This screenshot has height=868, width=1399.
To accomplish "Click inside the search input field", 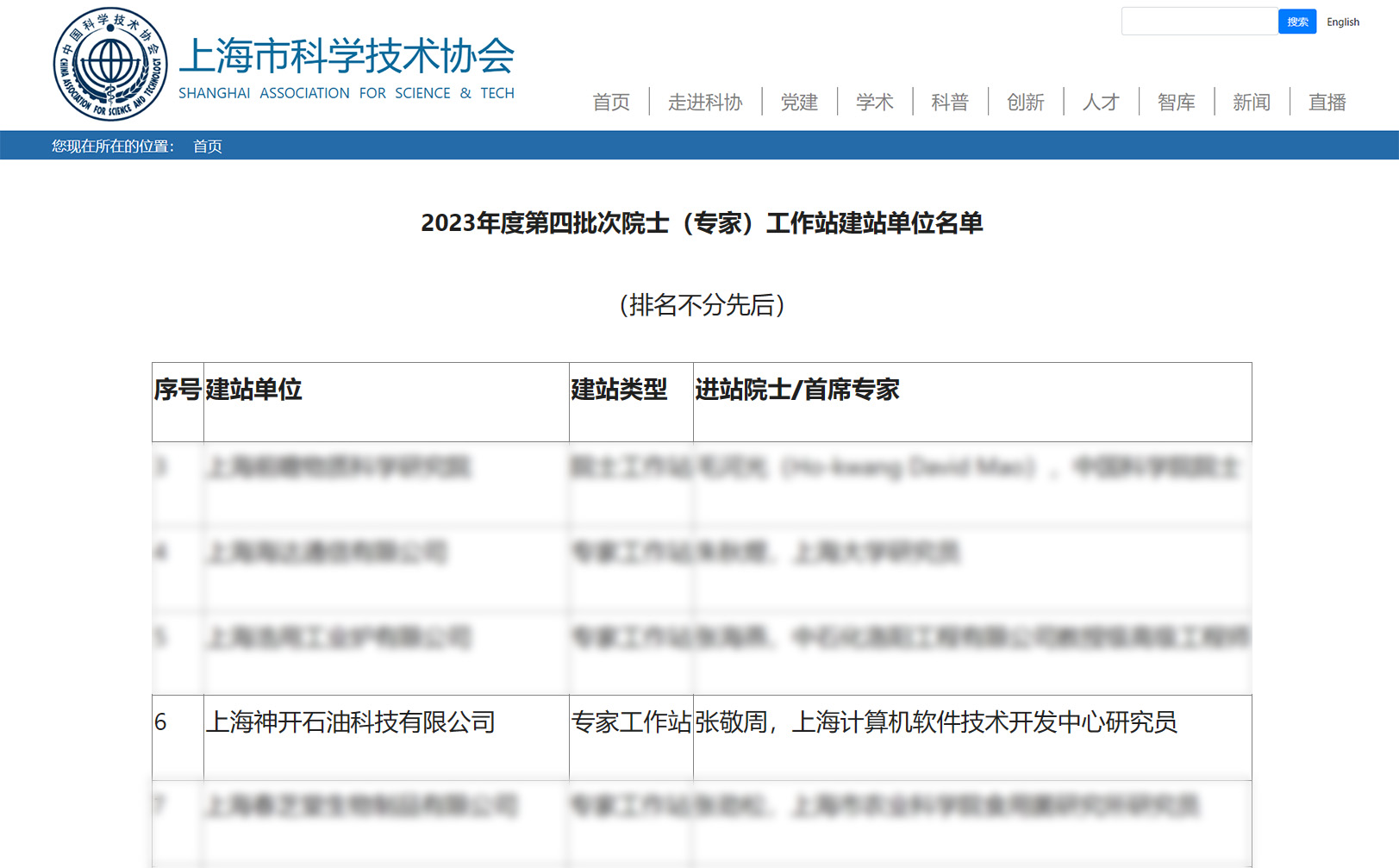I will click(x=1198, y=21).
